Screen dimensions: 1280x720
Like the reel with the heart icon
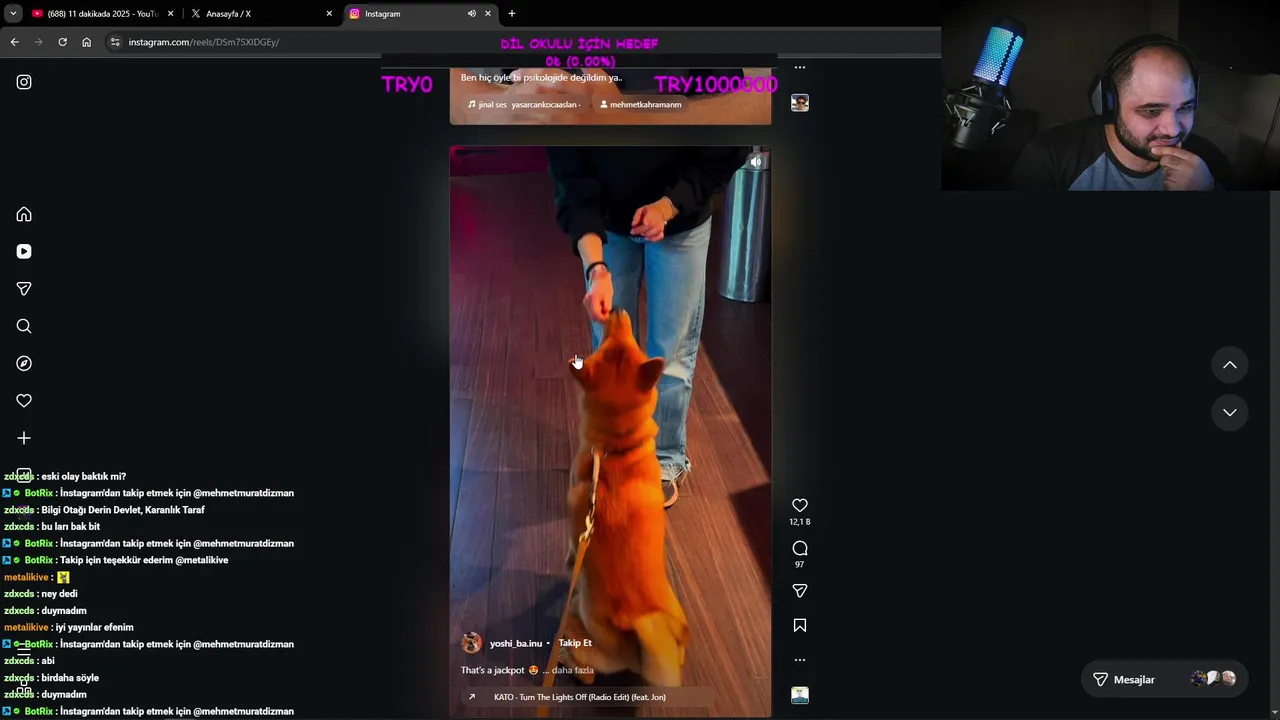tap(800, 506)
